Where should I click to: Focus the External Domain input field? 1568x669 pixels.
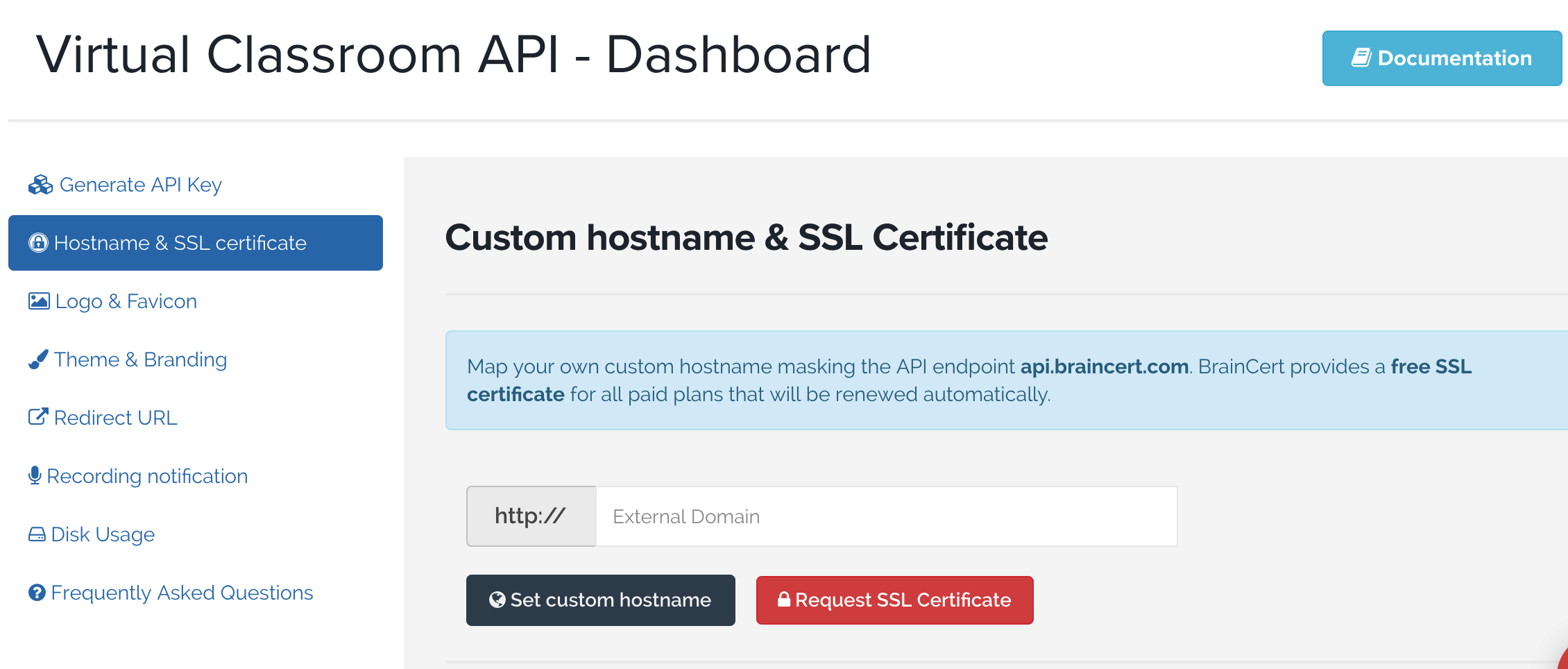886,516
